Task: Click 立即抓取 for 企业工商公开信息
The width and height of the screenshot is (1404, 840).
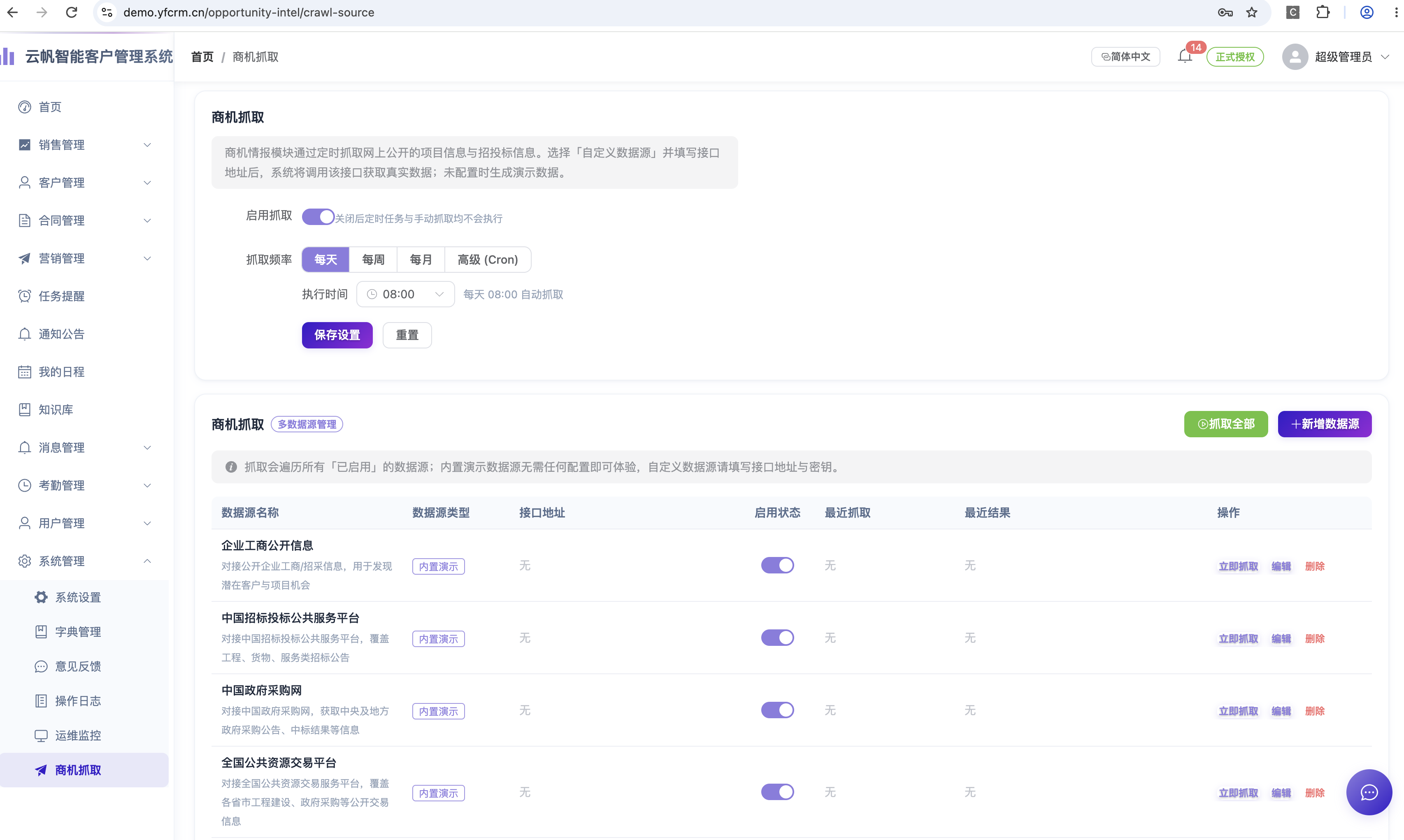Action: 1238,566
